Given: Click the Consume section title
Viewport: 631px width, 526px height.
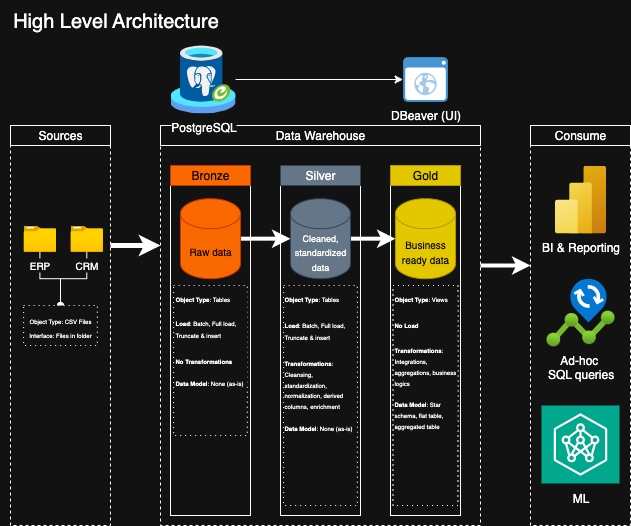Looking at the screenshot, I should [580, 135].
